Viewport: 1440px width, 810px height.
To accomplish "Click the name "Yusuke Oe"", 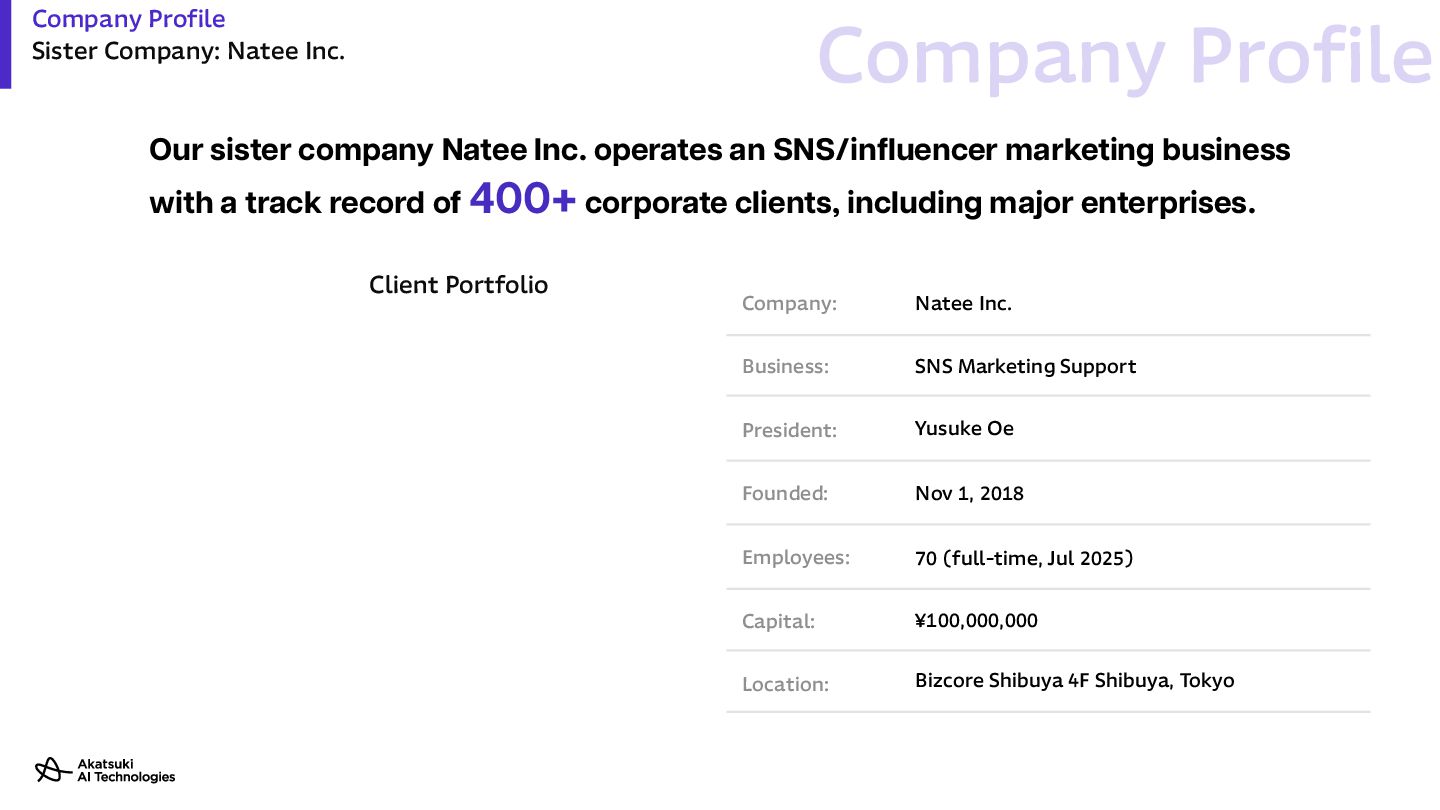I will point(964,429).
